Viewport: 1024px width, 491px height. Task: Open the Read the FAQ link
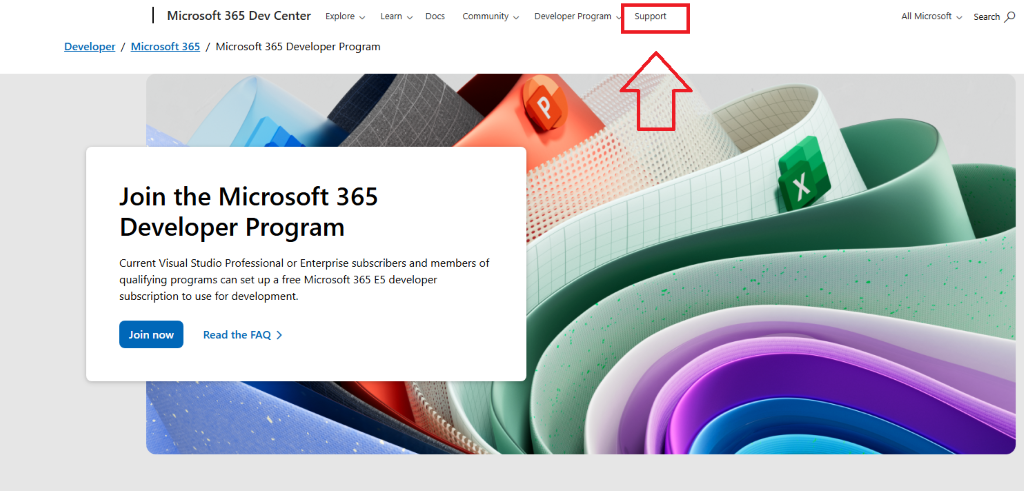pyautogui.click(x=242, y=335)
